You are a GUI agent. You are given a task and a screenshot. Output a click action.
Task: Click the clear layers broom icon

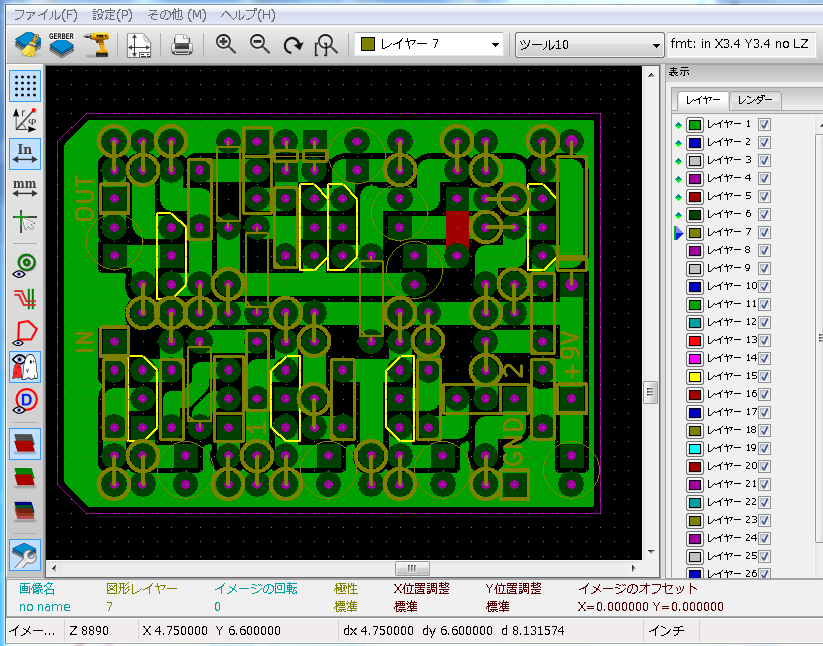(28, 45)
